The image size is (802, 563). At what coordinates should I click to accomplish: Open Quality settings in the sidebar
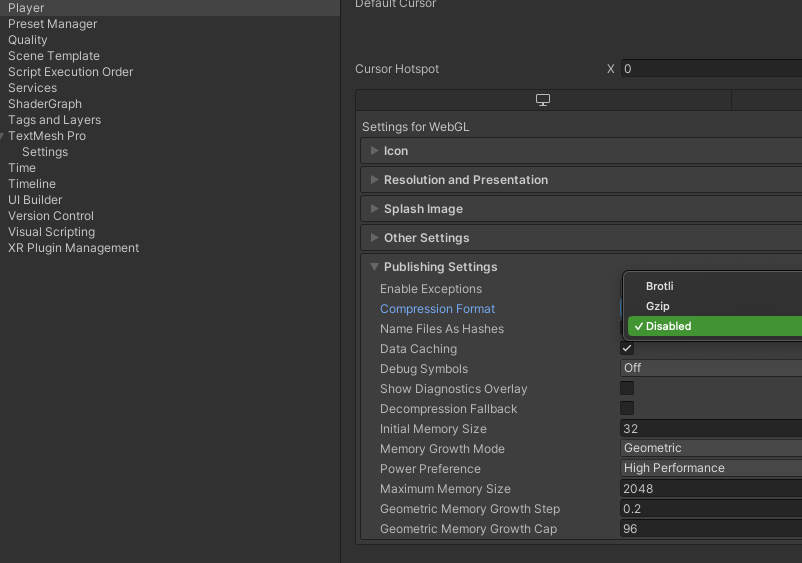[x=28, y=40]
